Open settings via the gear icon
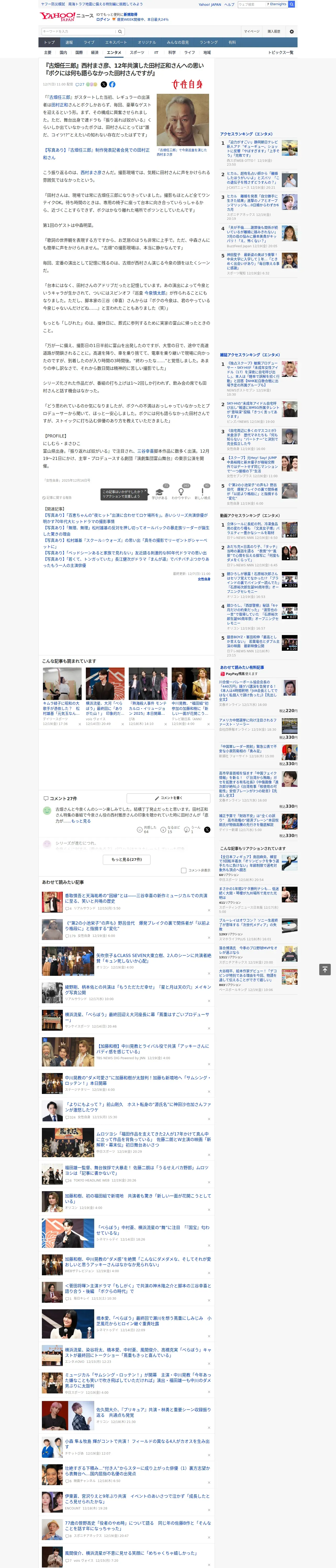Screen dimensions: 336x1568 pyautogui.click(x=292, y=32)
